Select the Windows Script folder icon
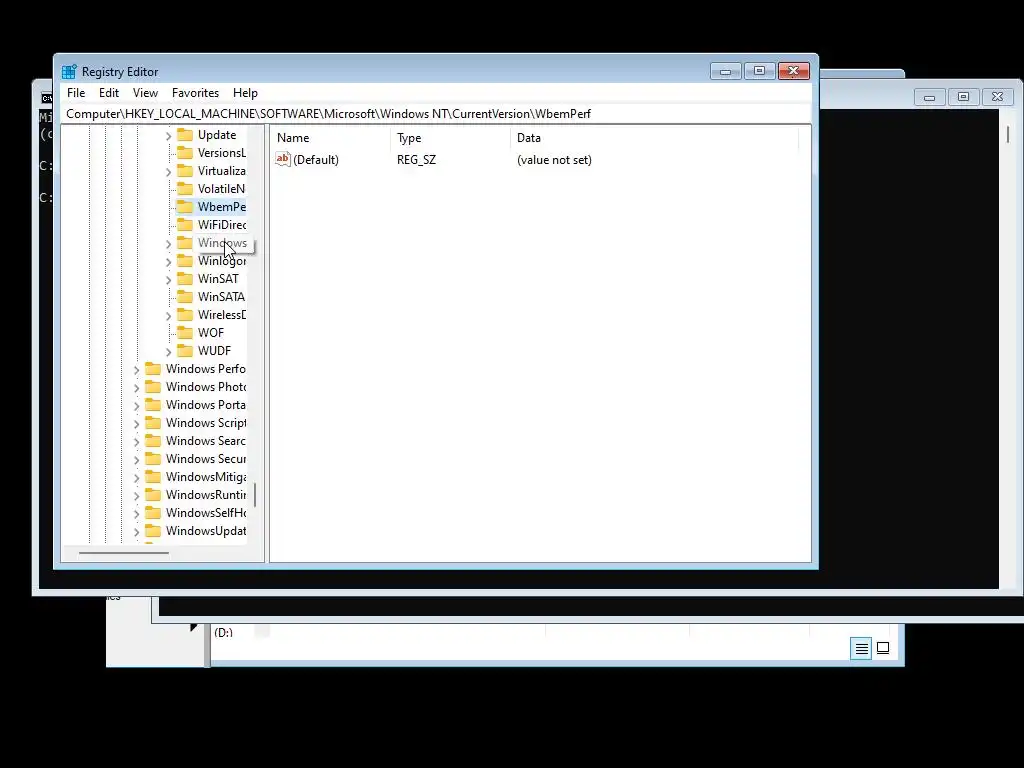 pyautogui.click(x=153, y=423)
